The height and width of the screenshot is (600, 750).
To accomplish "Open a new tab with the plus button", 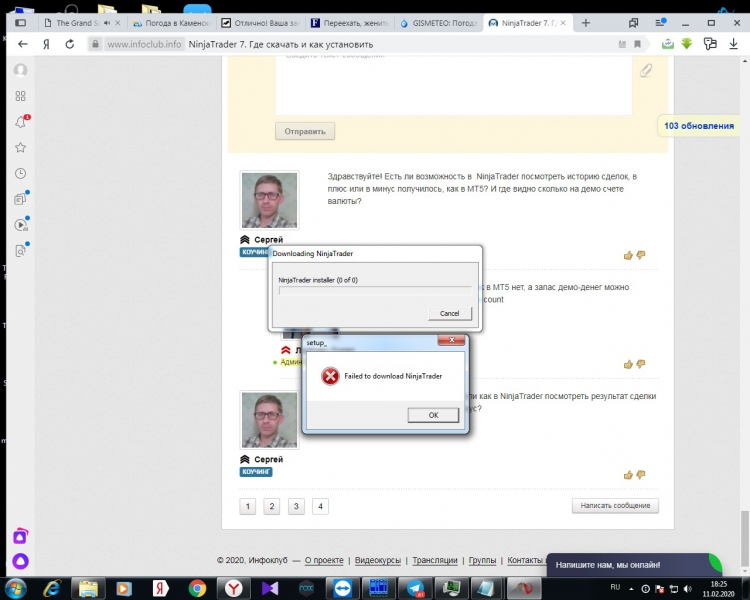I will click(585, 22).
